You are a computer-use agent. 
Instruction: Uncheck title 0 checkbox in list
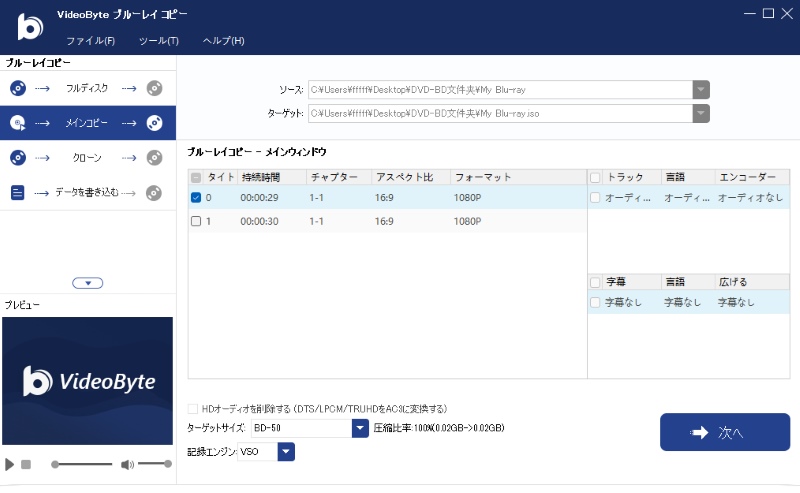196,197
